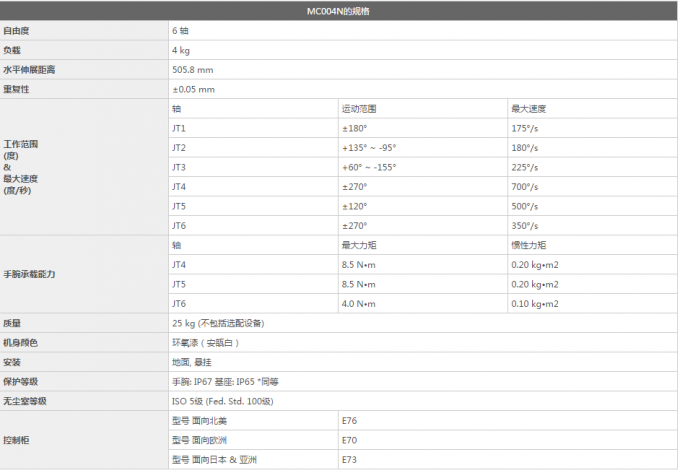Click the 4.0 N•m torque value
The height and width of the screenshot is (473, 680).
359,304
